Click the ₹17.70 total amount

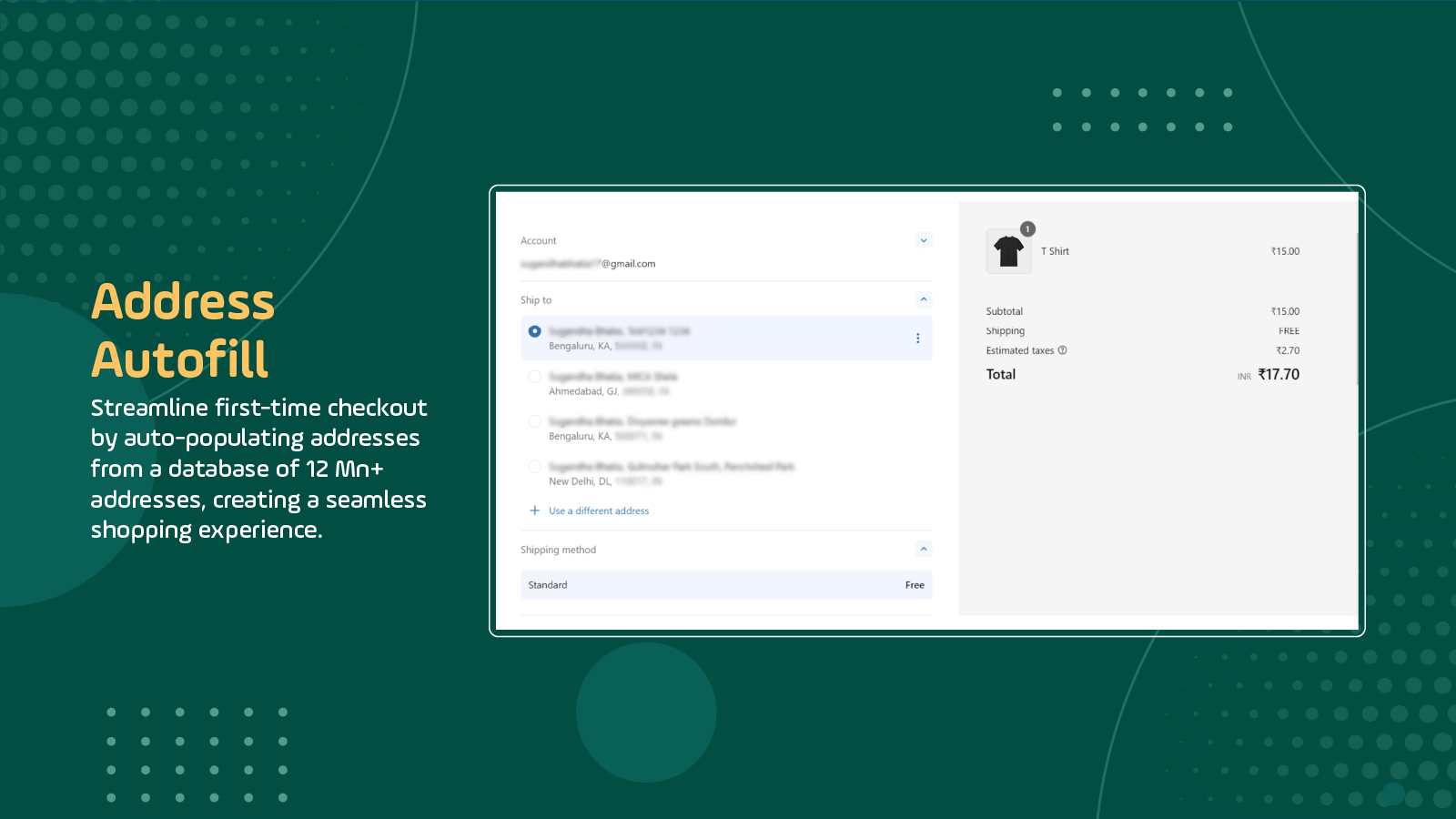[x=1279, y=374]
